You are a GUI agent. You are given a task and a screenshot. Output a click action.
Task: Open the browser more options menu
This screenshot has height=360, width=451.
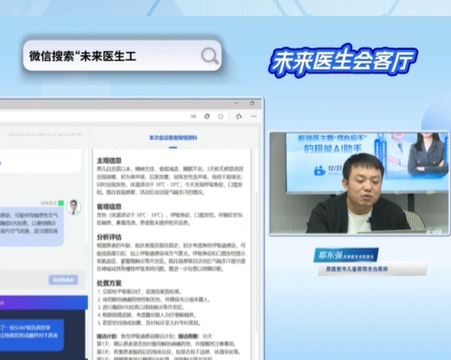[x=254, y=116]
